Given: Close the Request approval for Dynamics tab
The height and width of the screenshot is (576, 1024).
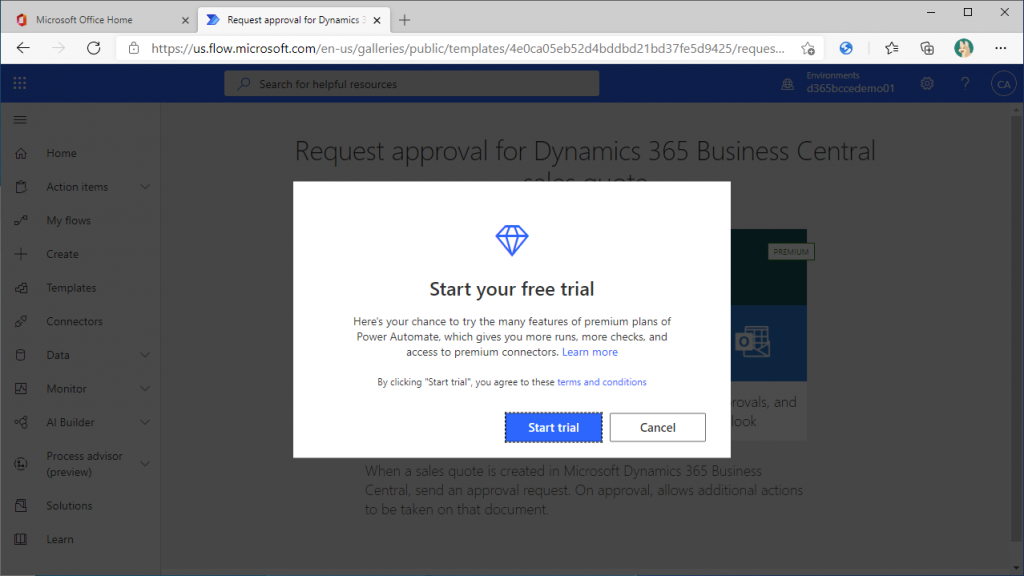Looking at the screenshot, I should (x=377, y=20).
